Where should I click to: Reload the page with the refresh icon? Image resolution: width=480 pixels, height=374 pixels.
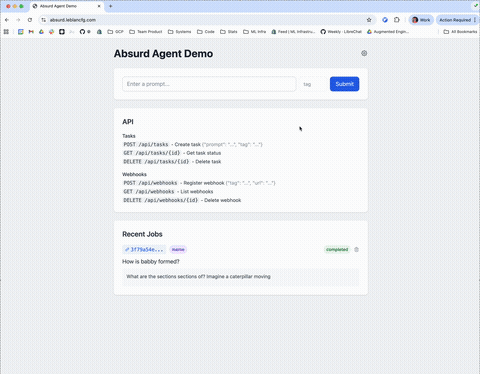click(x=30, y=20)
